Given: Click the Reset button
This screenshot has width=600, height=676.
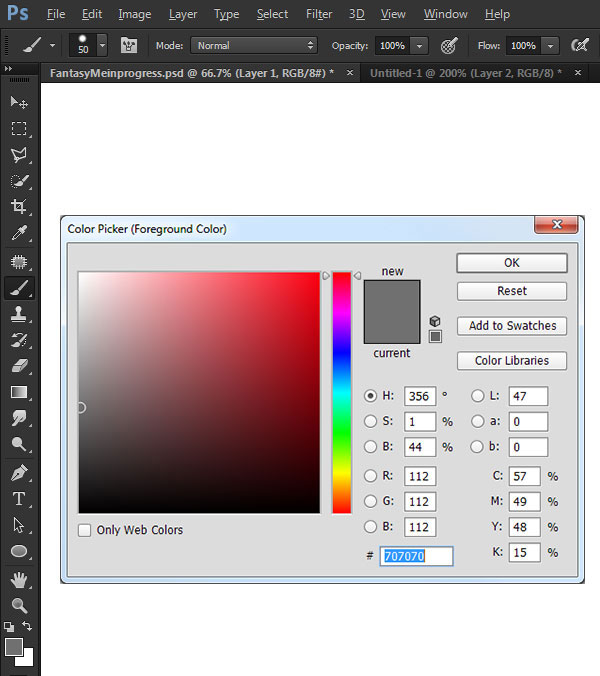Looking at the screenshot, I should tap(512, 291).
